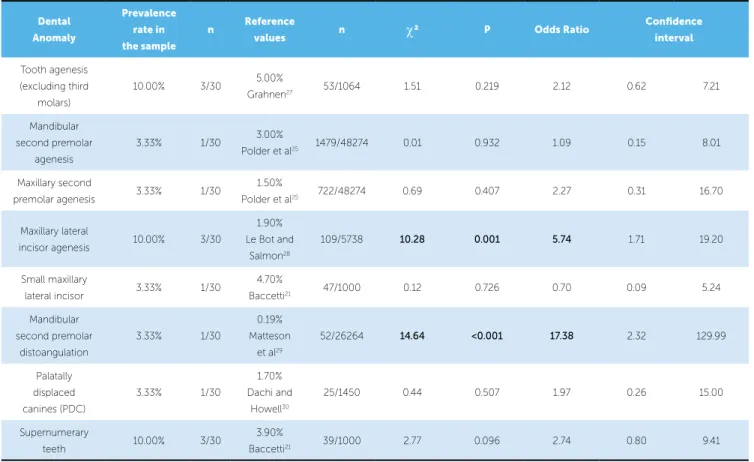Viewport: 754px width, 462px height.
Task: Select the 'Supernumerary teeth' row label
Action: [x=54, y=441]
